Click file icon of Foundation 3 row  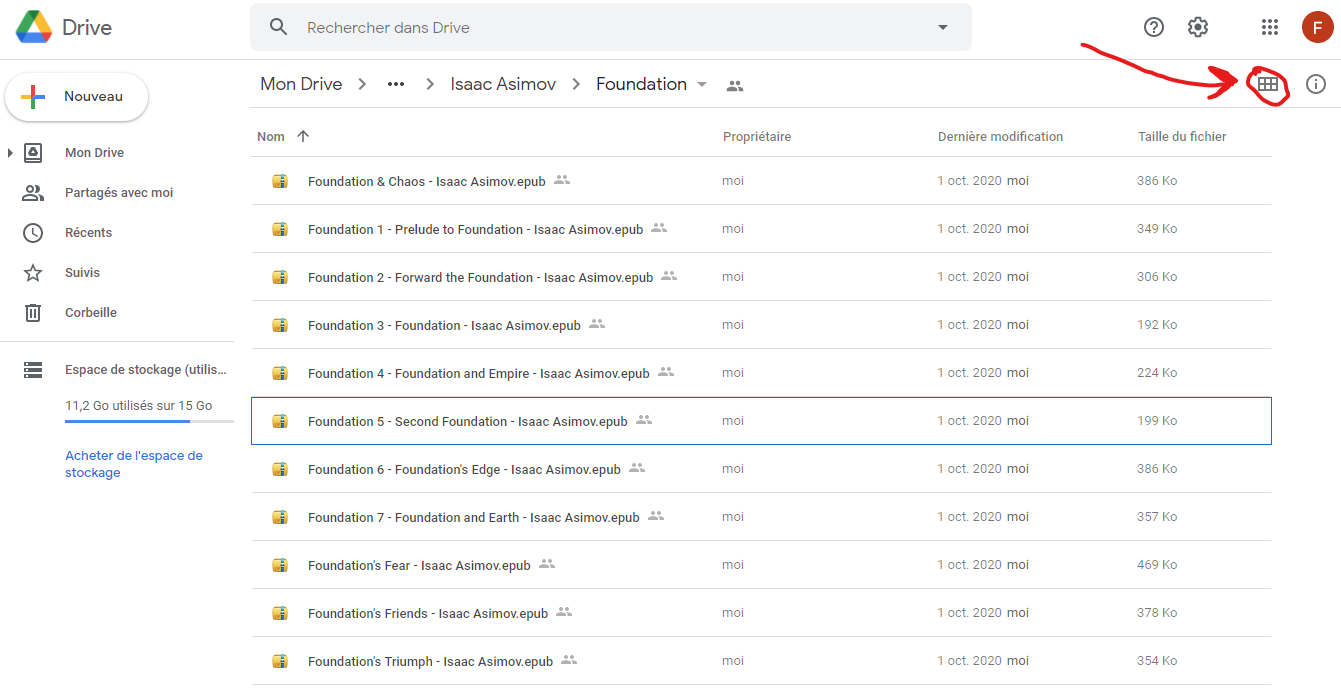(x=280, y=325)
